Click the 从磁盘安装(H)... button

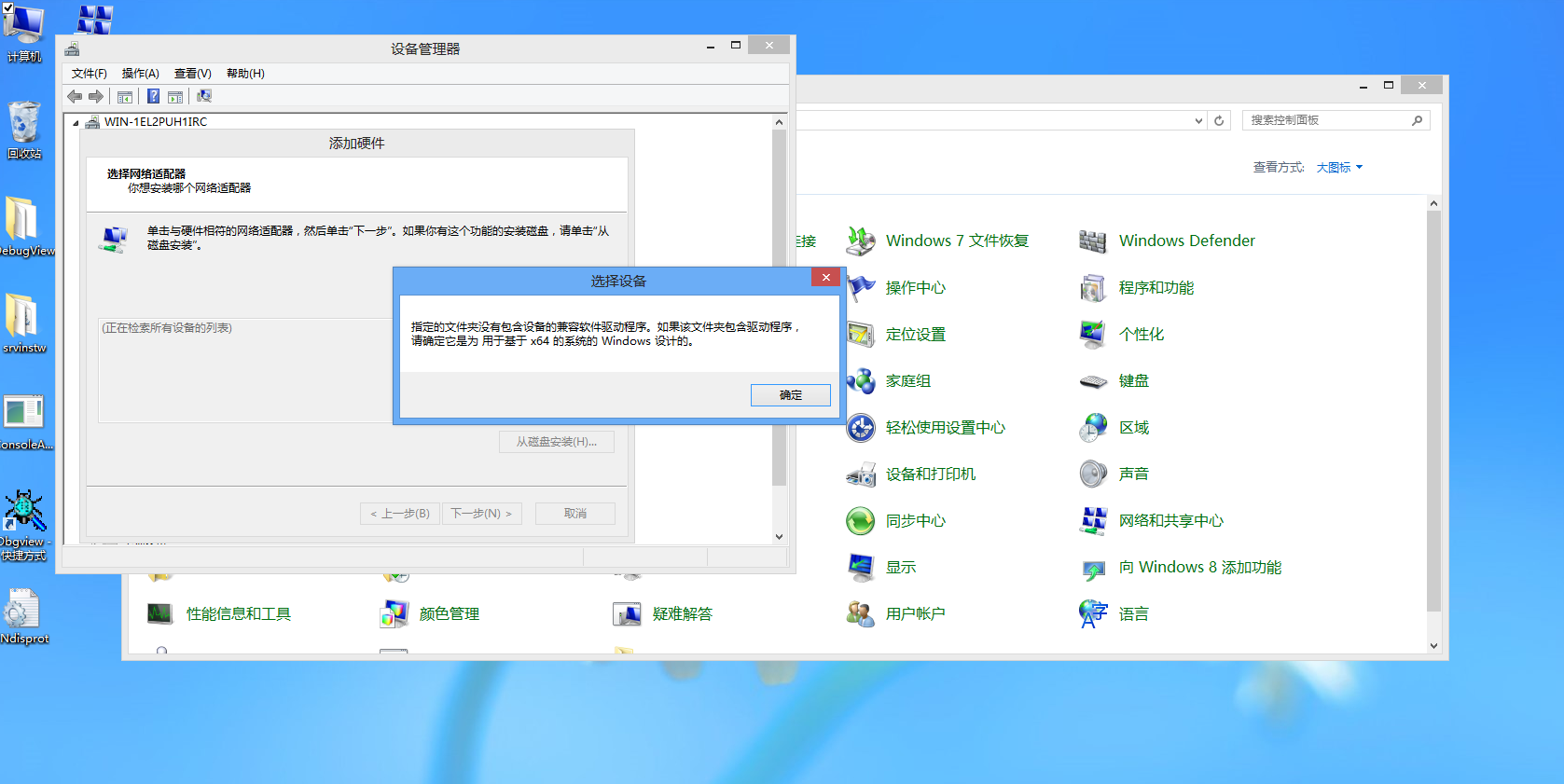point(557,442)
